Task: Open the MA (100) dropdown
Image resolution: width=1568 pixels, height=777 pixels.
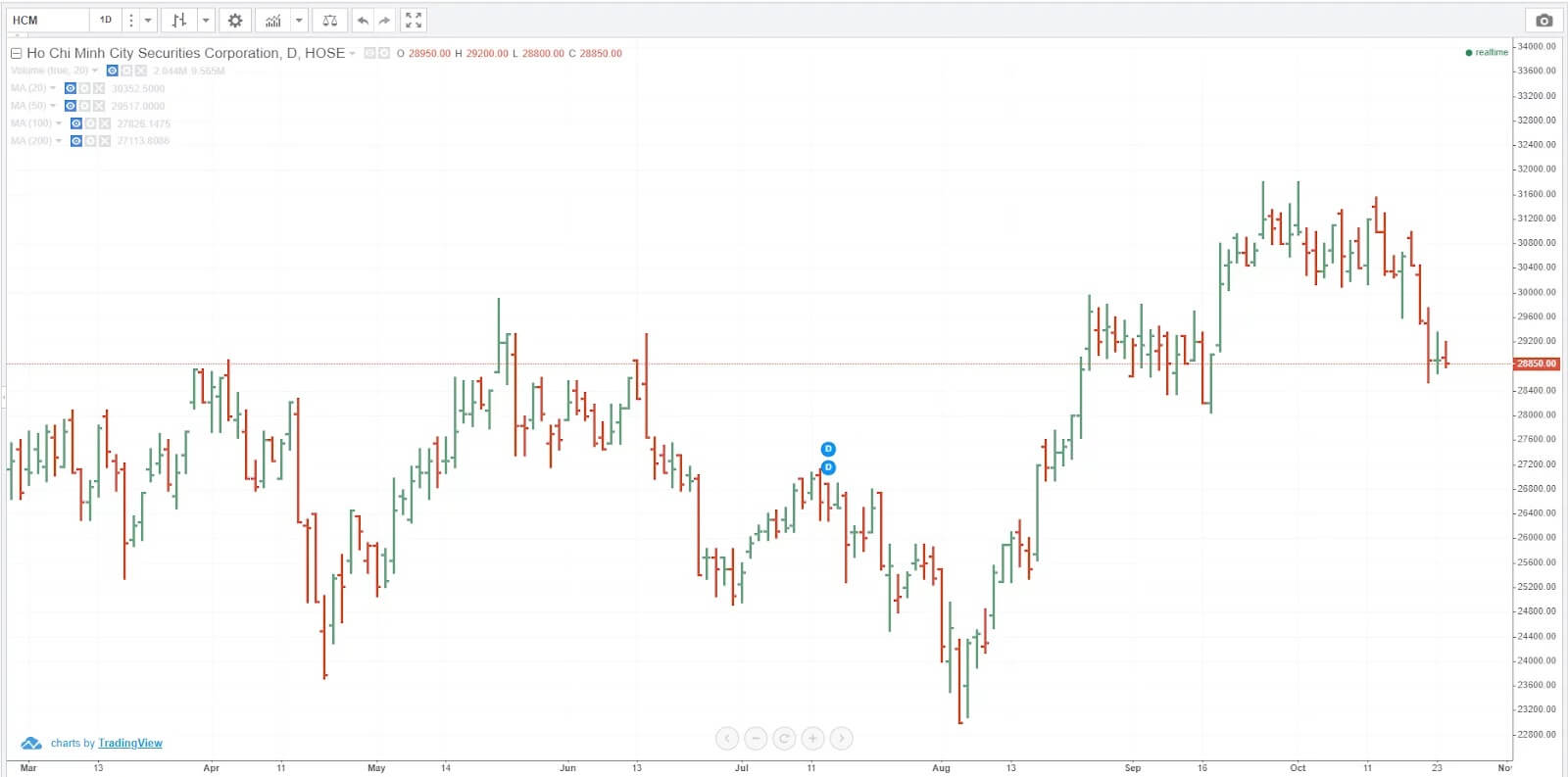Action: click(59, 123)
